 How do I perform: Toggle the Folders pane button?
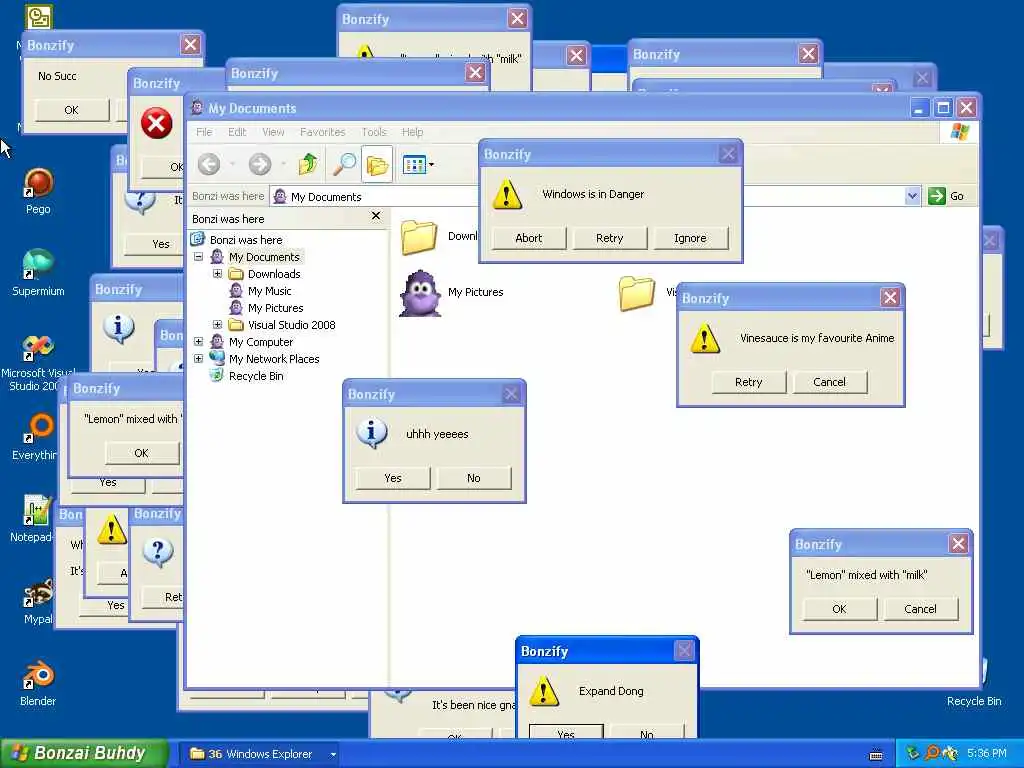tap(377, 164)
